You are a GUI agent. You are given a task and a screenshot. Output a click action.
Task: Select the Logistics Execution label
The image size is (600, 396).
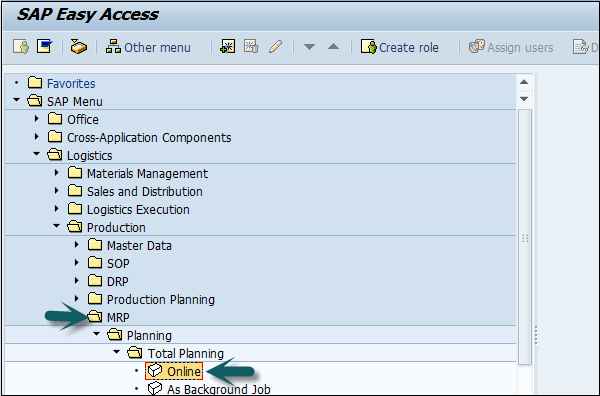(138, 210)
